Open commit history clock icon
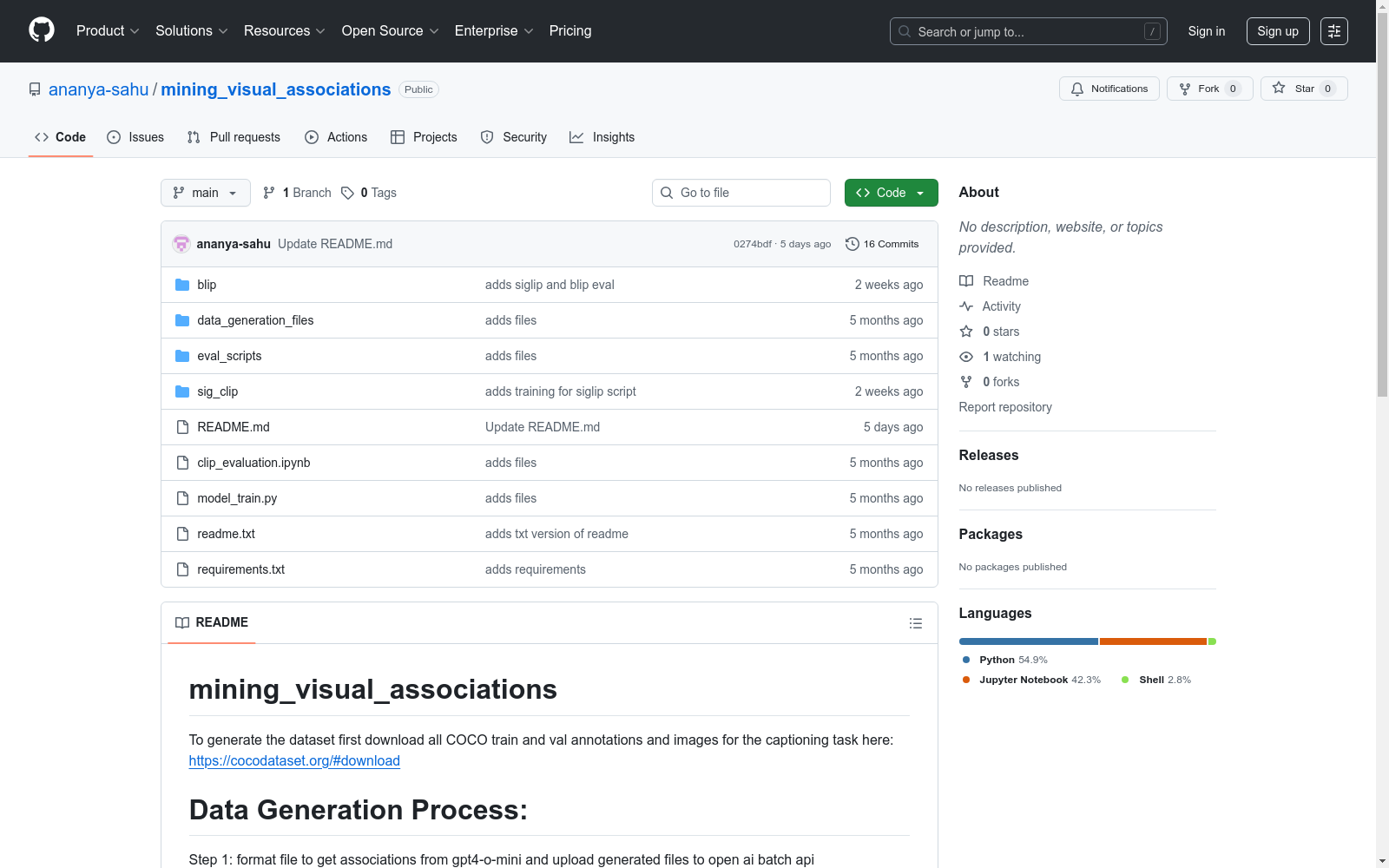The height and width of the screenshot is (868, 1389). click(x=852, y=244)
